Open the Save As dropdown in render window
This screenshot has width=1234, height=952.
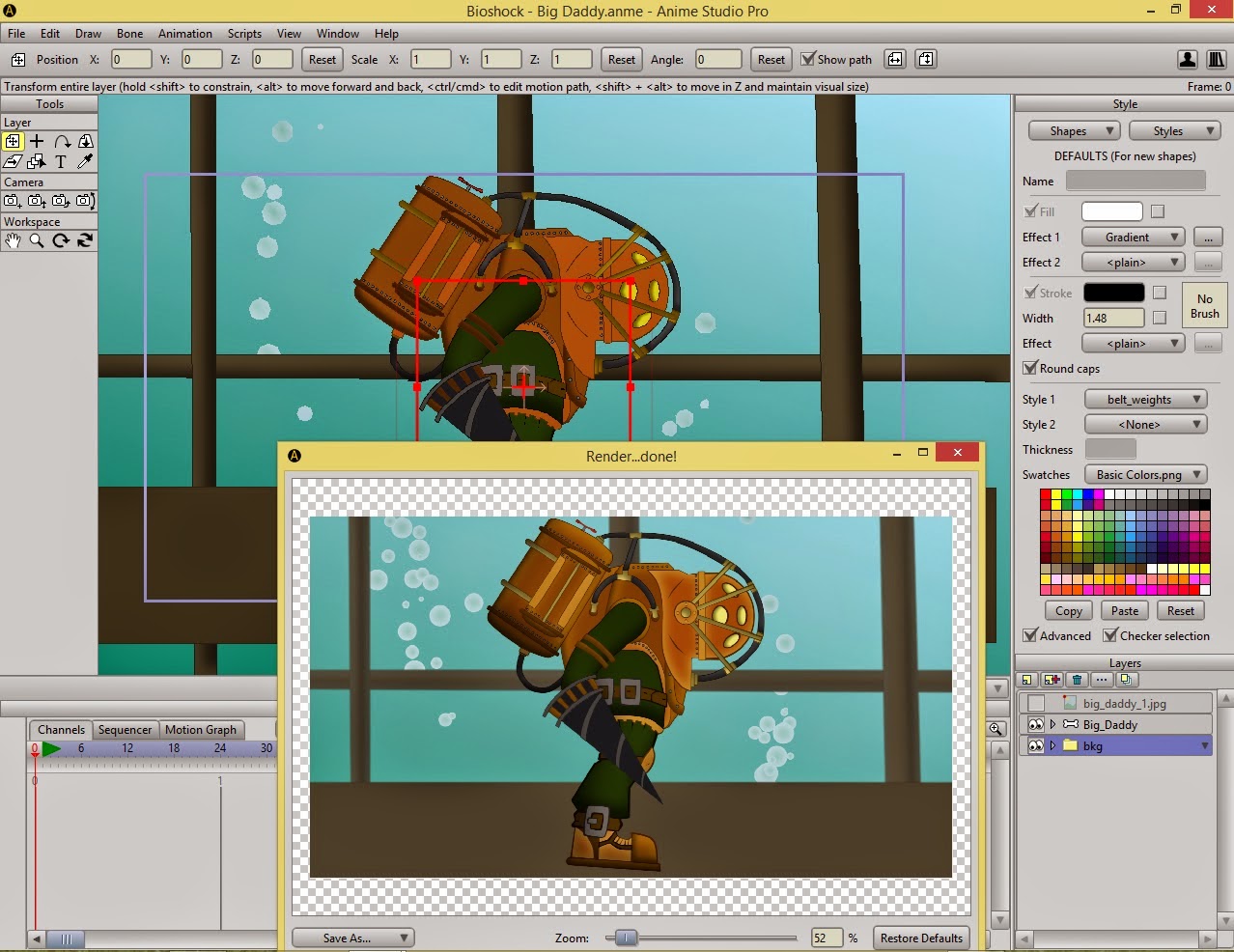click(x=353, y=938)
